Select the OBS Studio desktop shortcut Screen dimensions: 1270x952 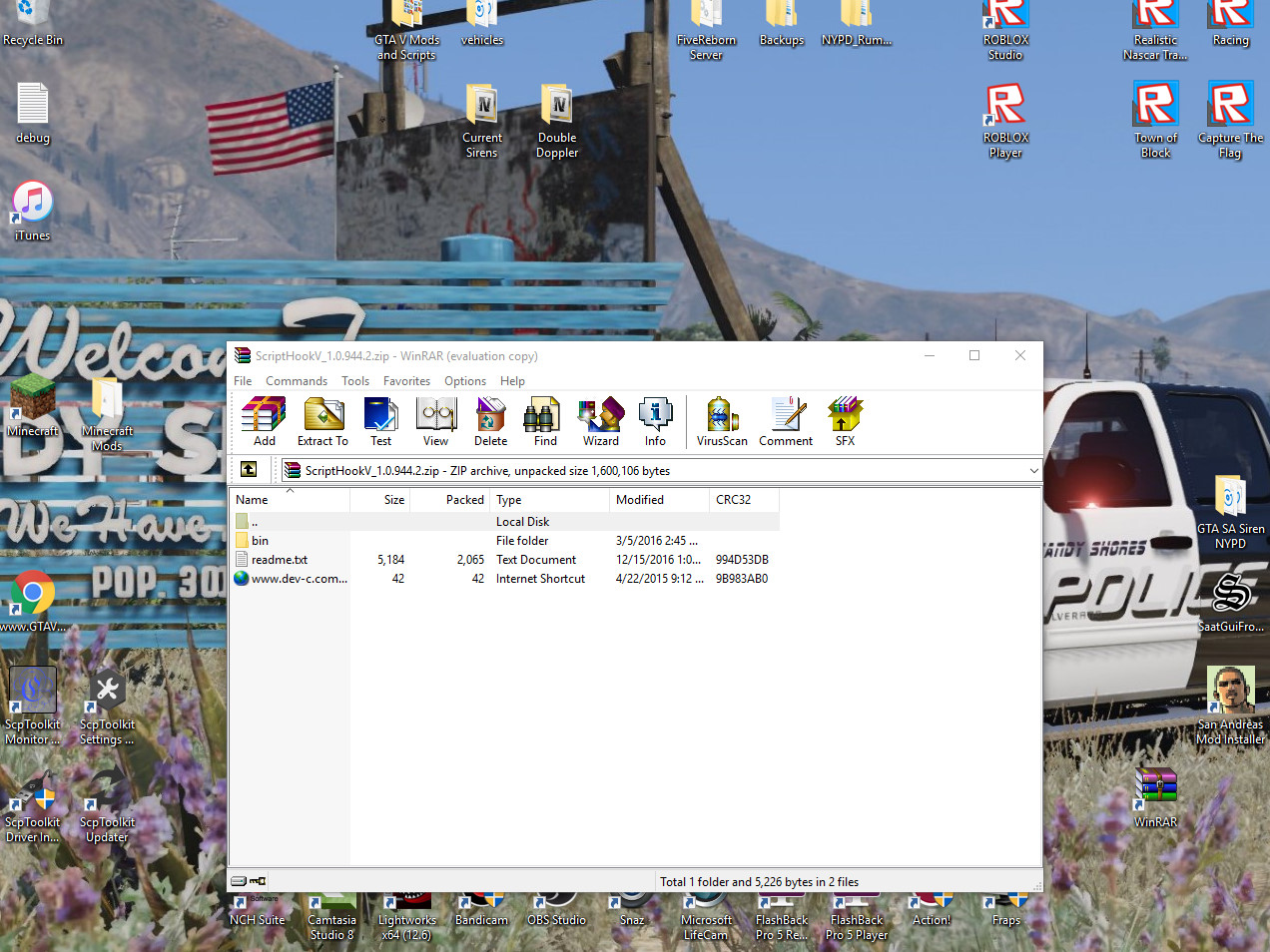[557, 910]
